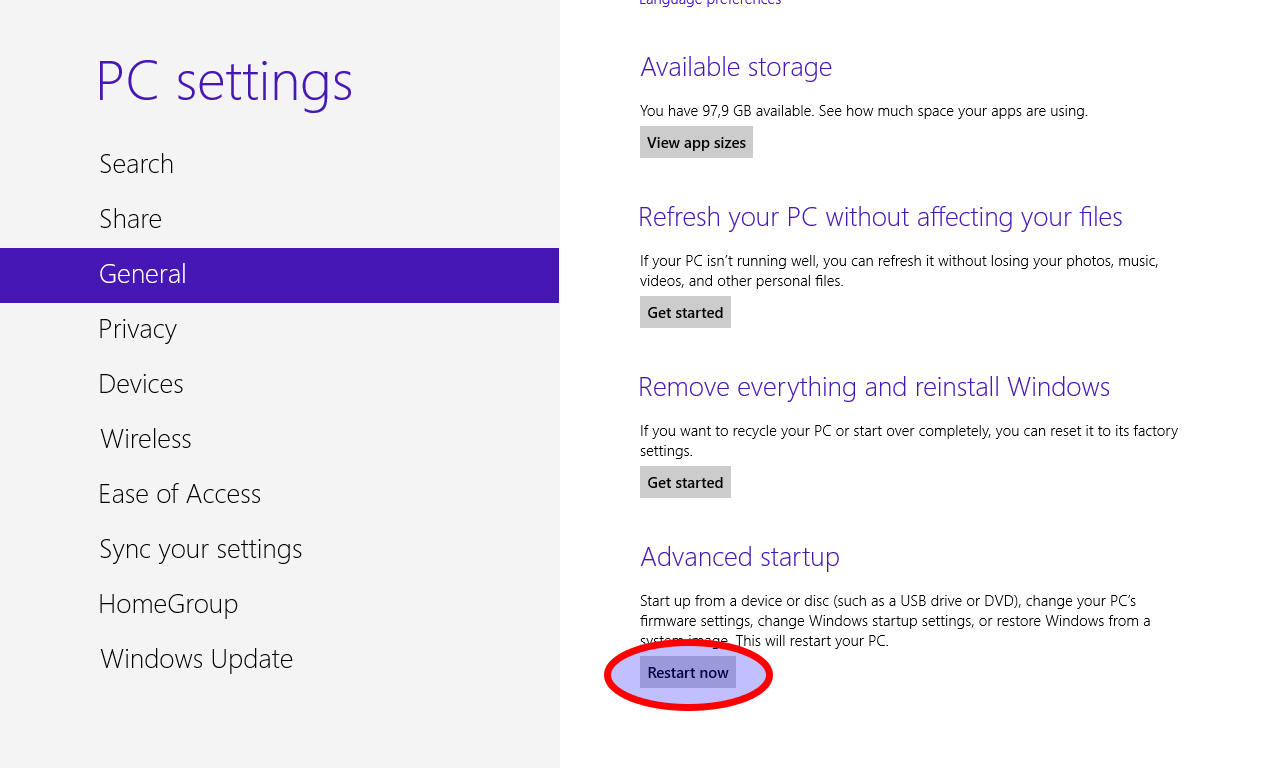Select the highlighted General category
This screenshot has height=768, width=1280.
coord(143,274)
